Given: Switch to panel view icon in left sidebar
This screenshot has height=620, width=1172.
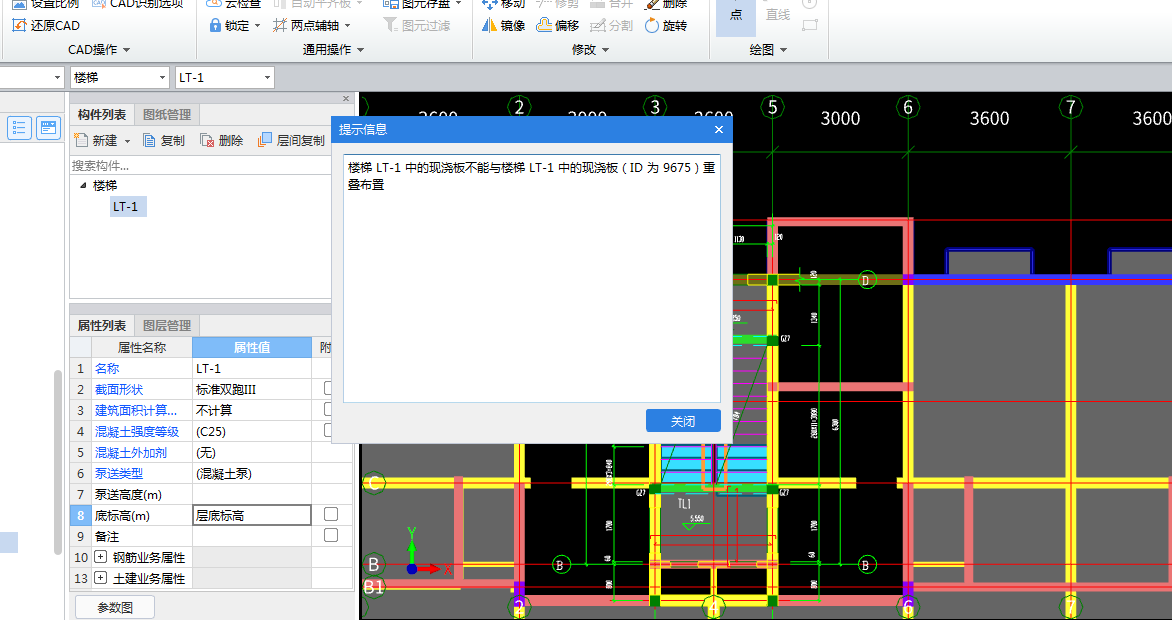Looking at the screenshot, I should pyautogui.click(x=49, y=128).
